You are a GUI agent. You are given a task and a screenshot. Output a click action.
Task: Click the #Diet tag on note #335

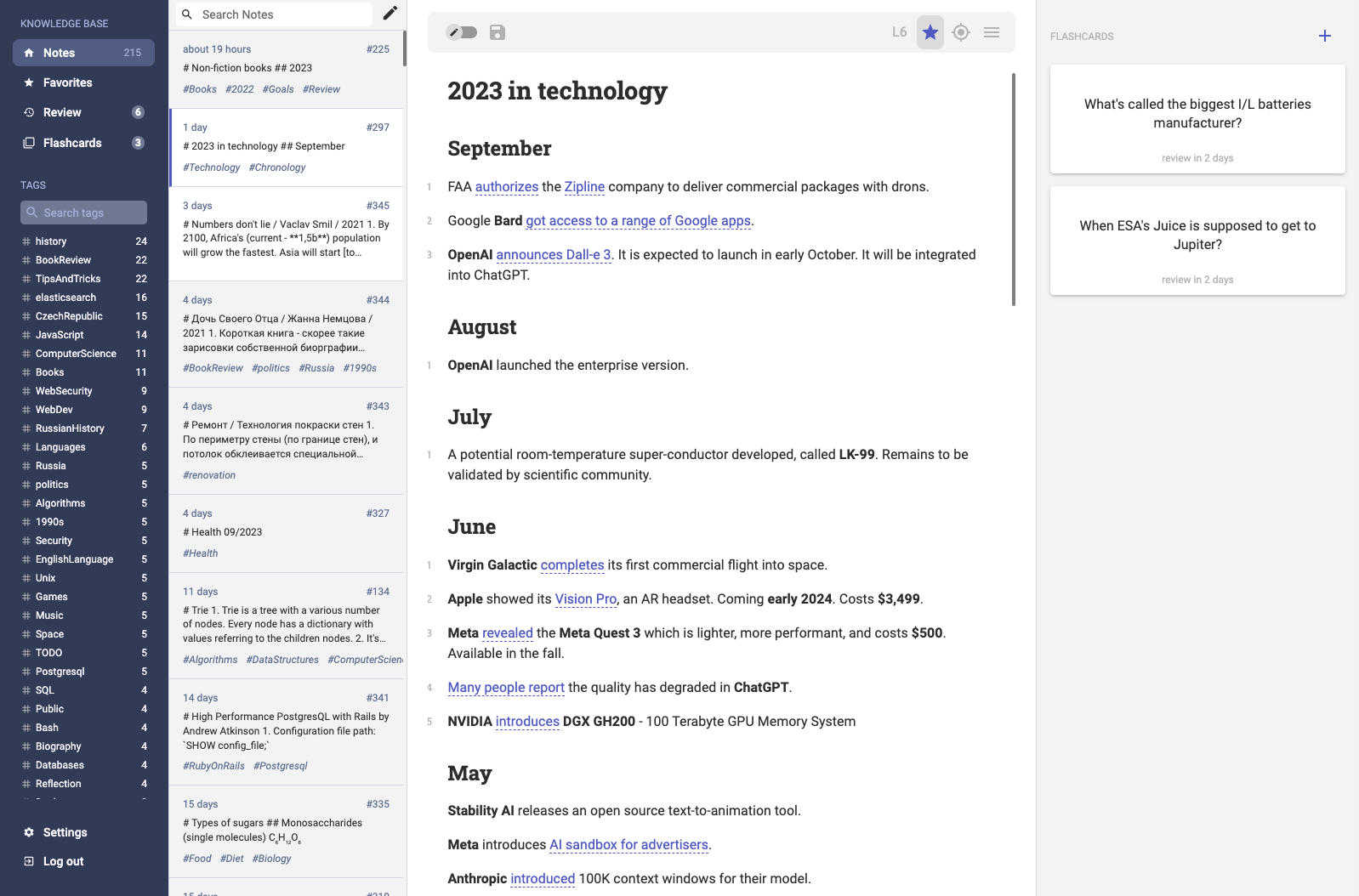click(x=232, y=859)
